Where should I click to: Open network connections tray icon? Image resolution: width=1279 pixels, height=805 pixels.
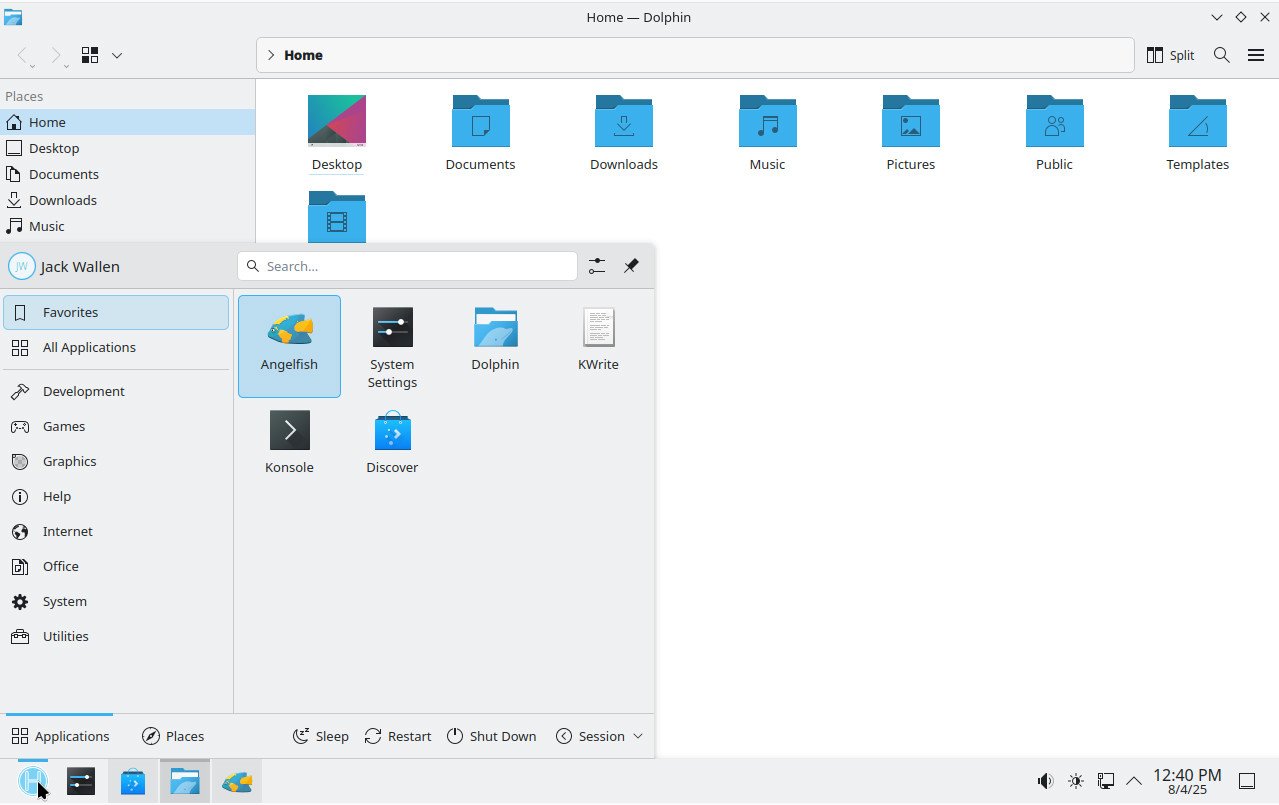[x=1106, y=781]
